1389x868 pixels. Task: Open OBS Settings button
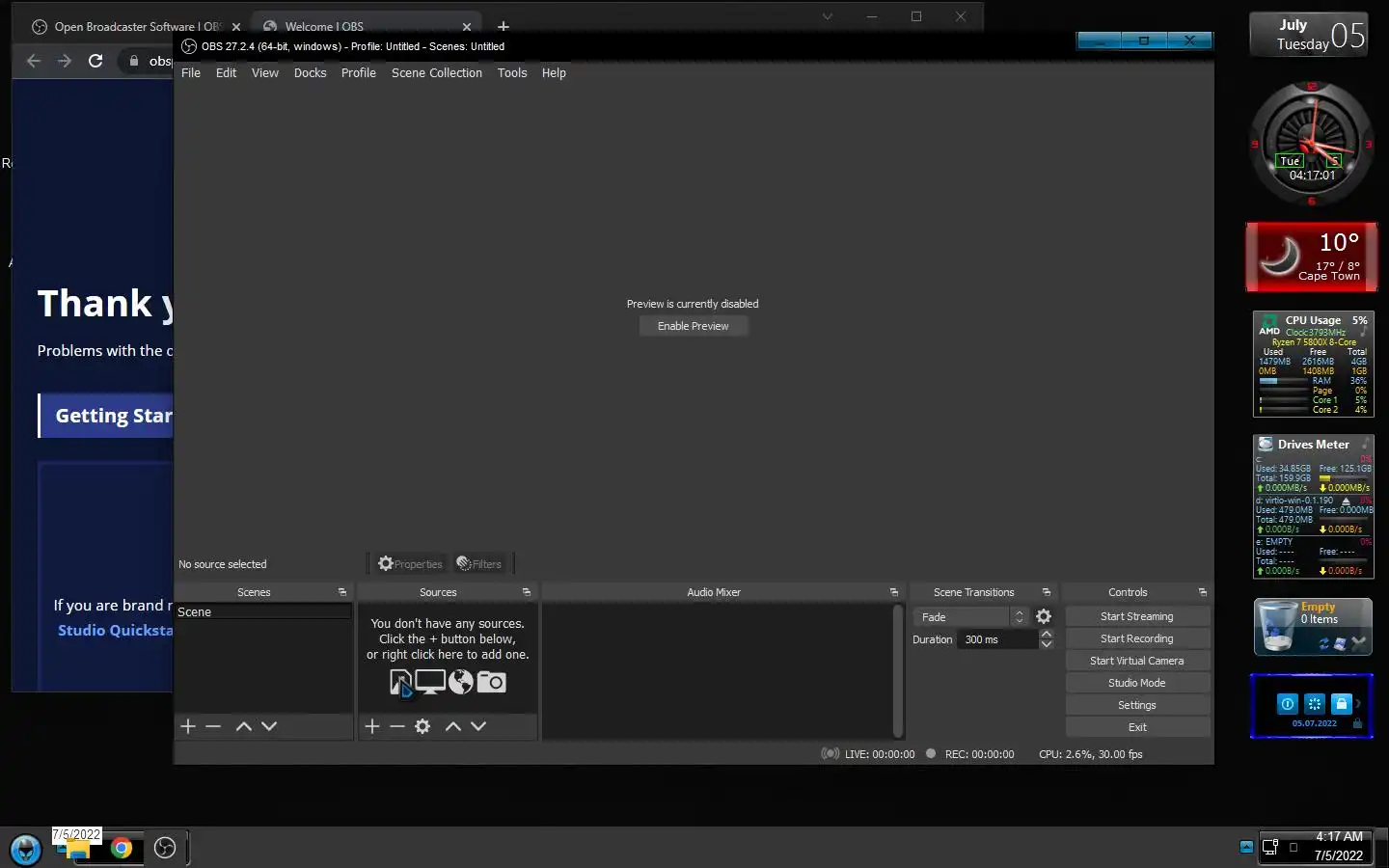[1137, 705]
